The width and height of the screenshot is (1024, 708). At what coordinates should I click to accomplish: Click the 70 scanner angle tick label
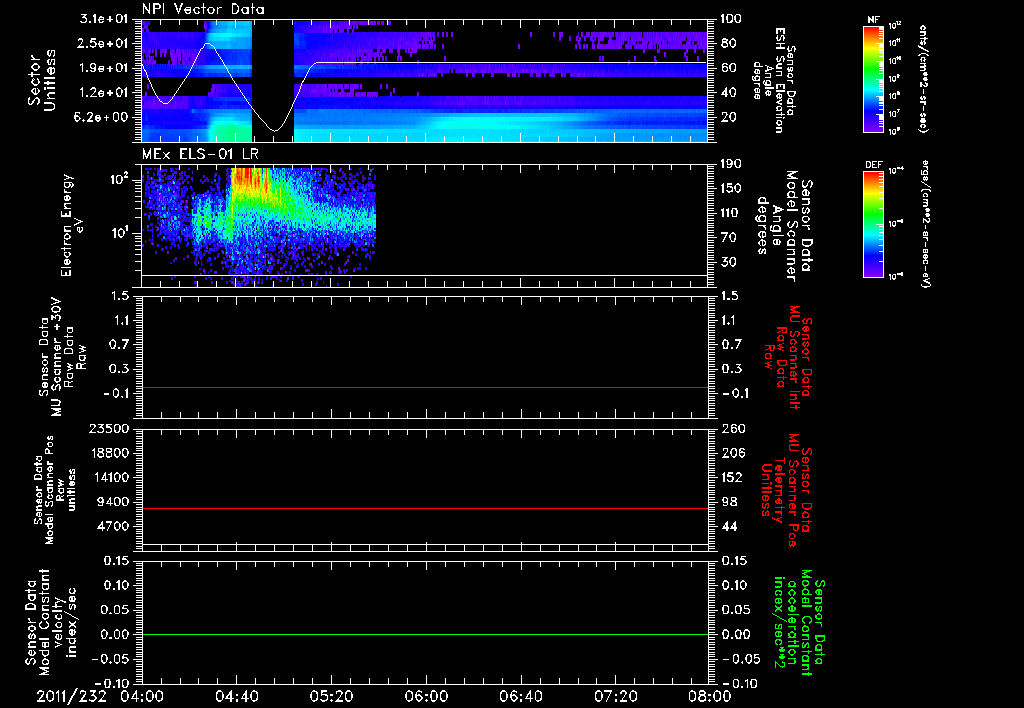(x=728, y=237)
